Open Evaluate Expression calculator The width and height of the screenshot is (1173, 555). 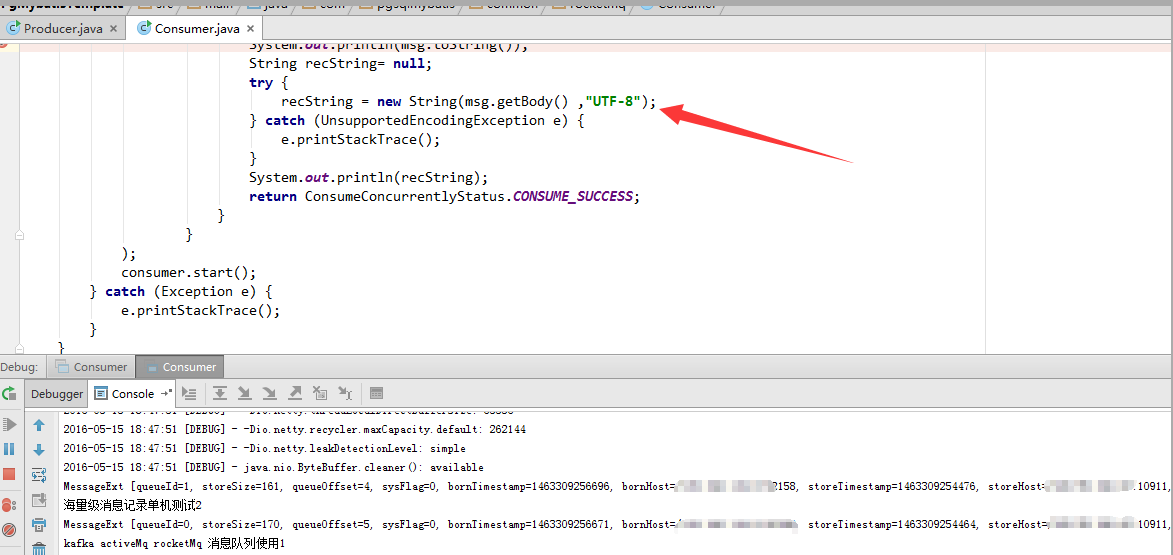point(376,393)
